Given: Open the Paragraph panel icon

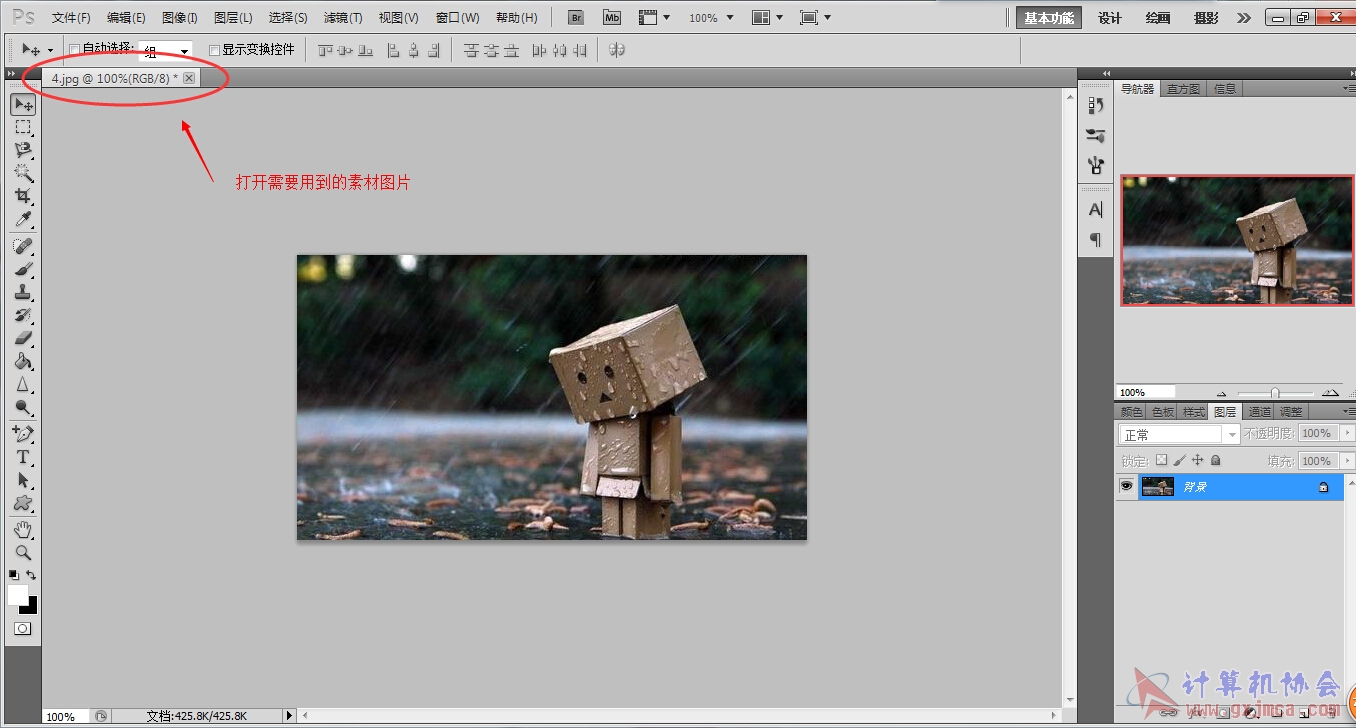Looking at the screenshot, I should [x=1096, y=239].
